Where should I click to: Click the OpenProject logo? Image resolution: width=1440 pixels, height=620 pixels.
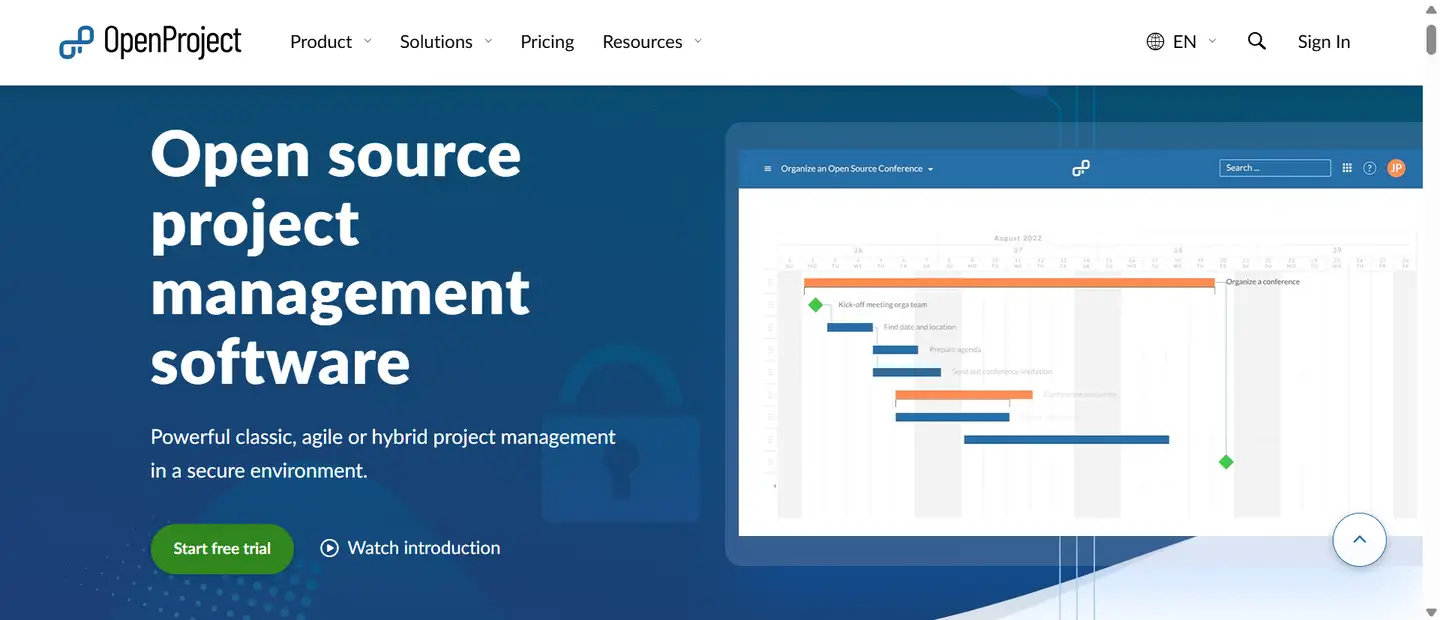(x=150, y=42)
